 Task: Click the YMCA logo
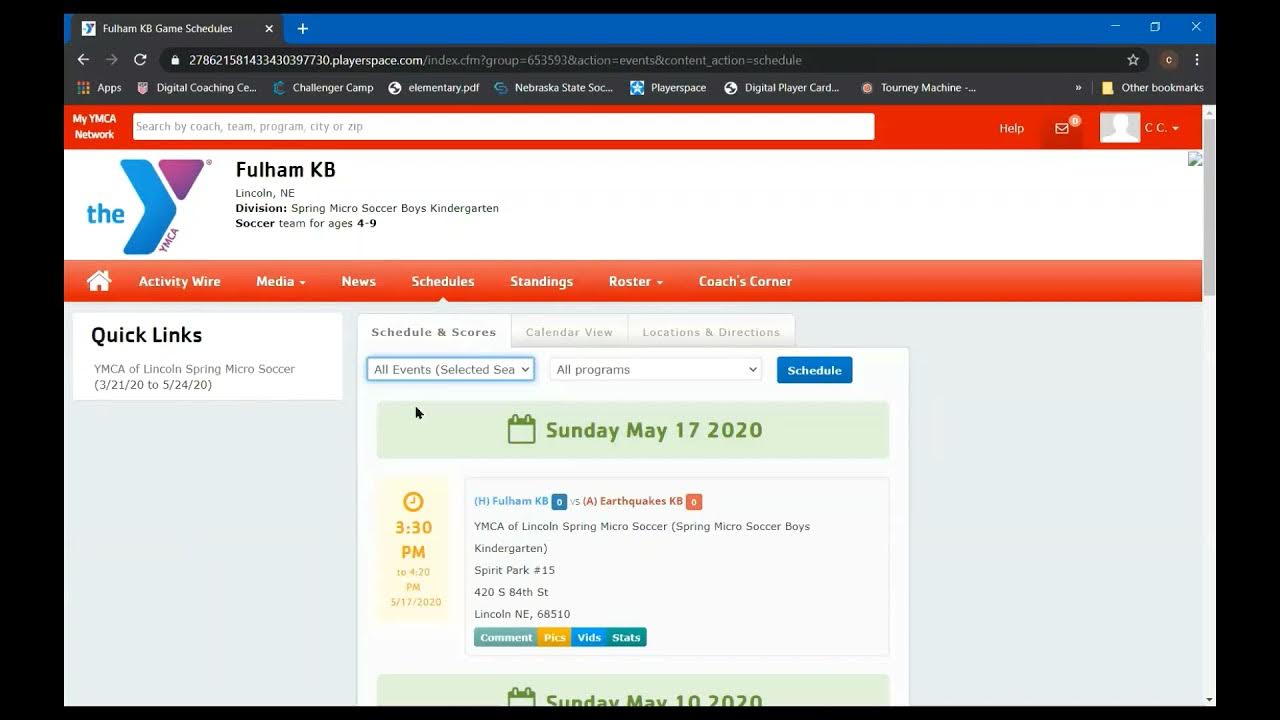pos(148,206)
